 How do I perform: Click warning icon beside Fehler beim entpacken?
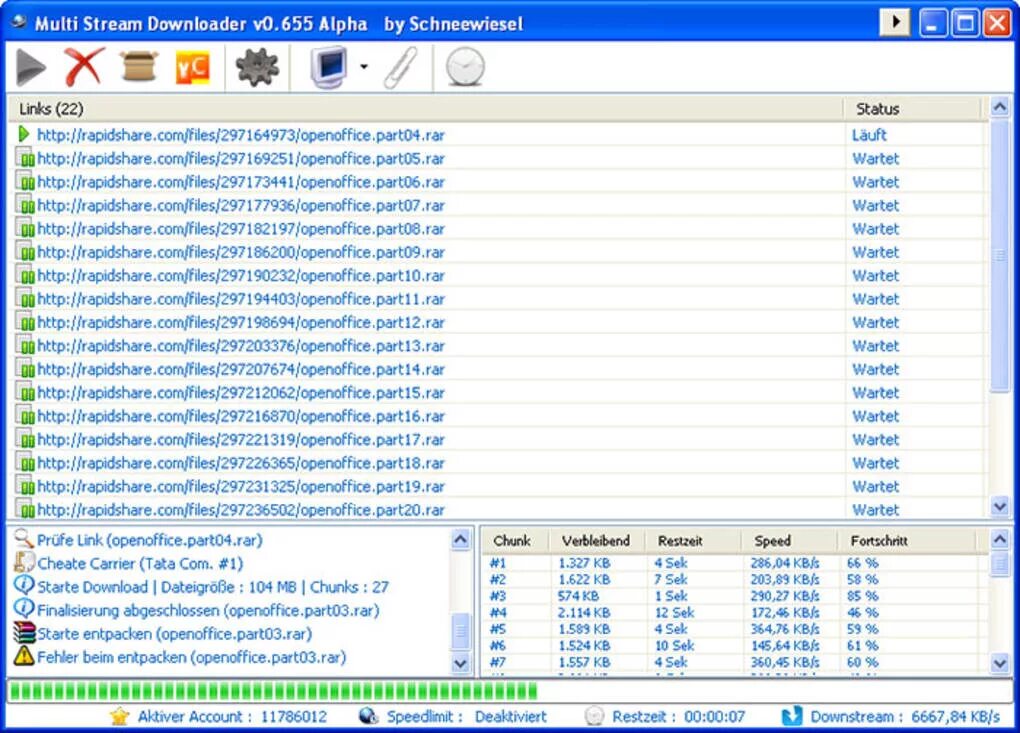click(x=24, y=656)
